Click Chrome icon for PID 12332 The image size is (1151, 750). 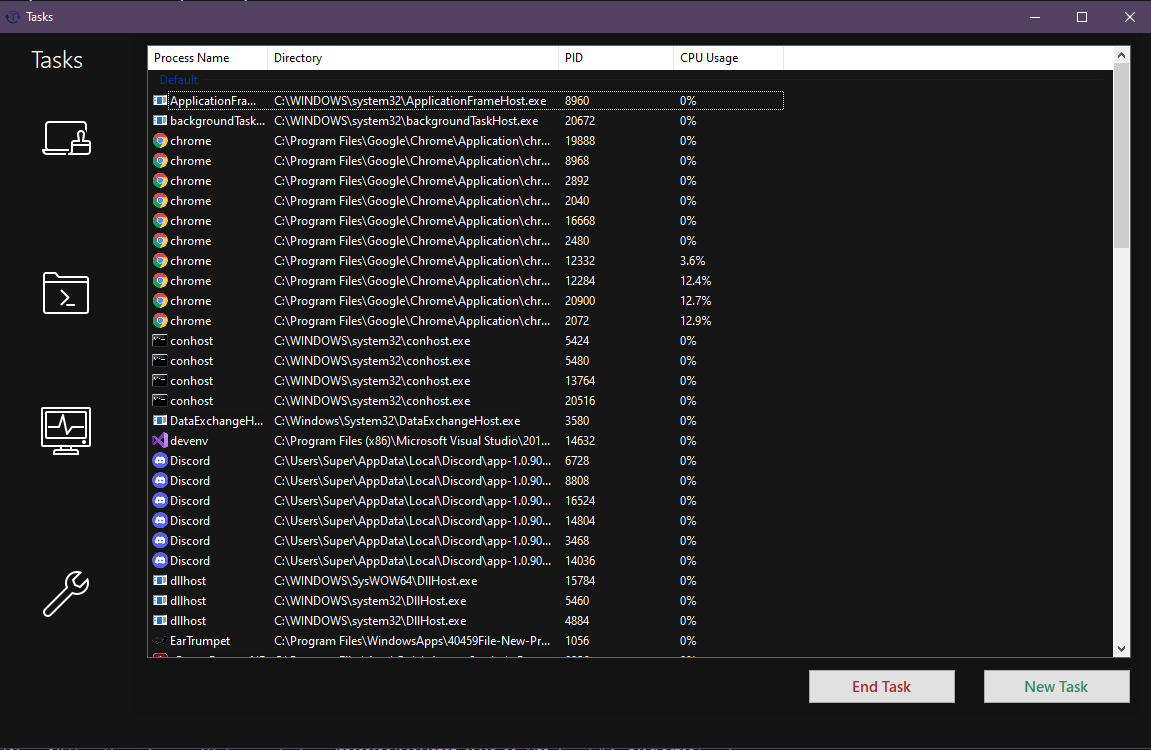point(160,261)
